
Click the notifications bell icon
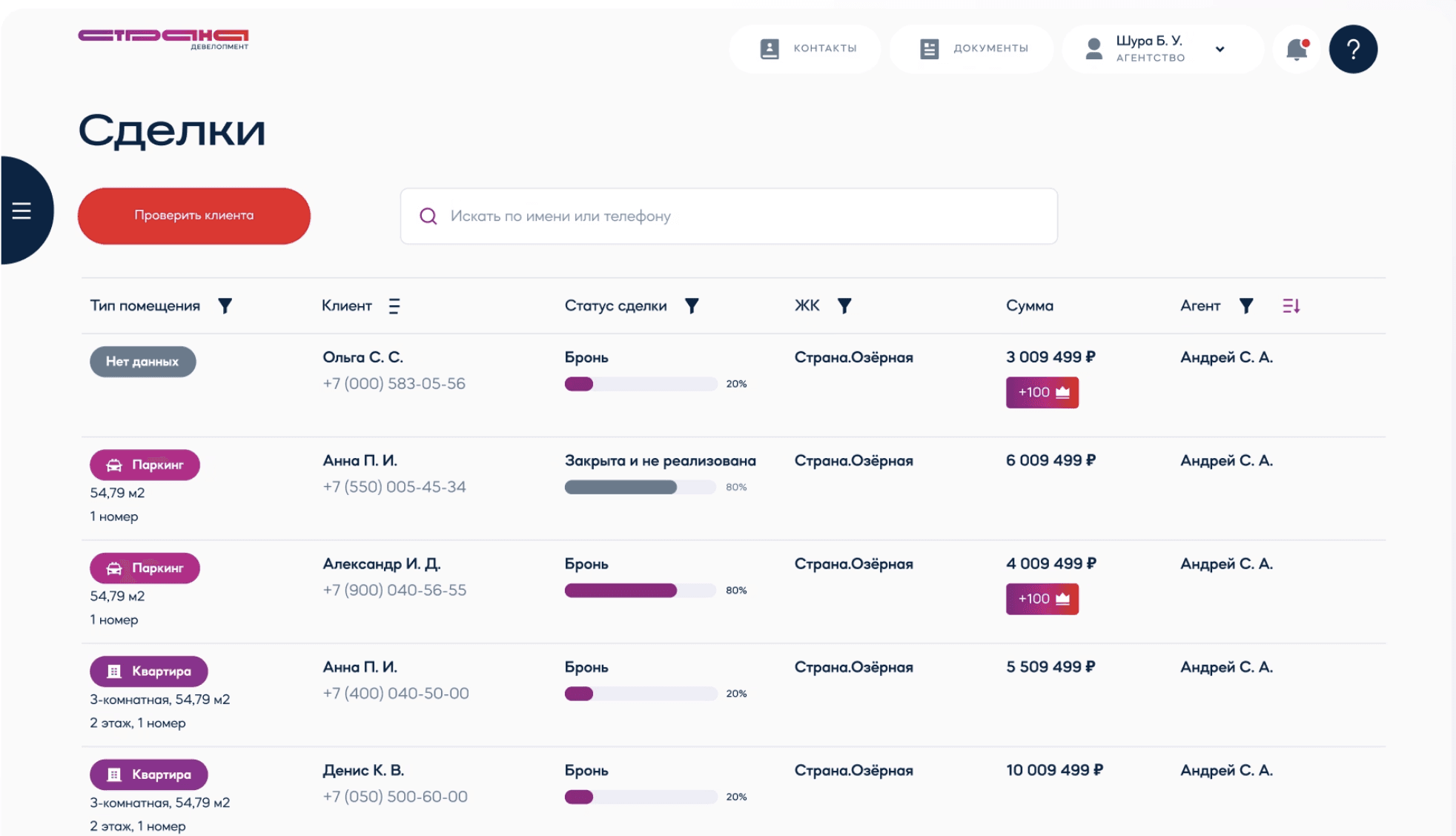click(1297, 50)
